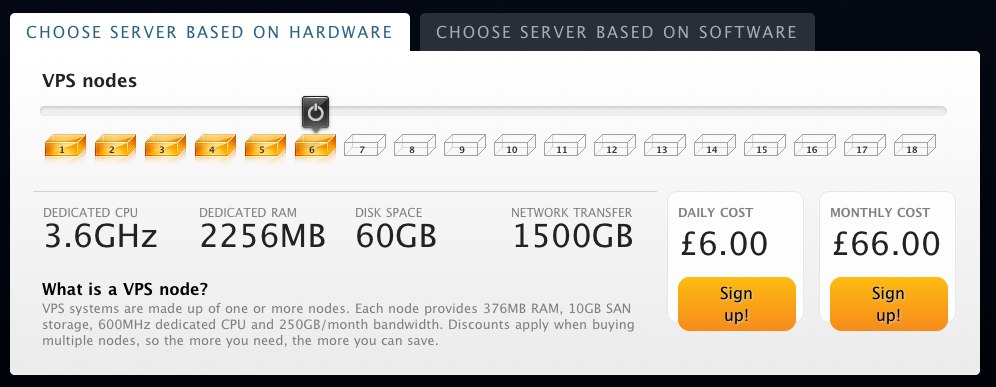The image size is (996, 387).
Task: Sign up under Monthly Cost
Action: 888,304
